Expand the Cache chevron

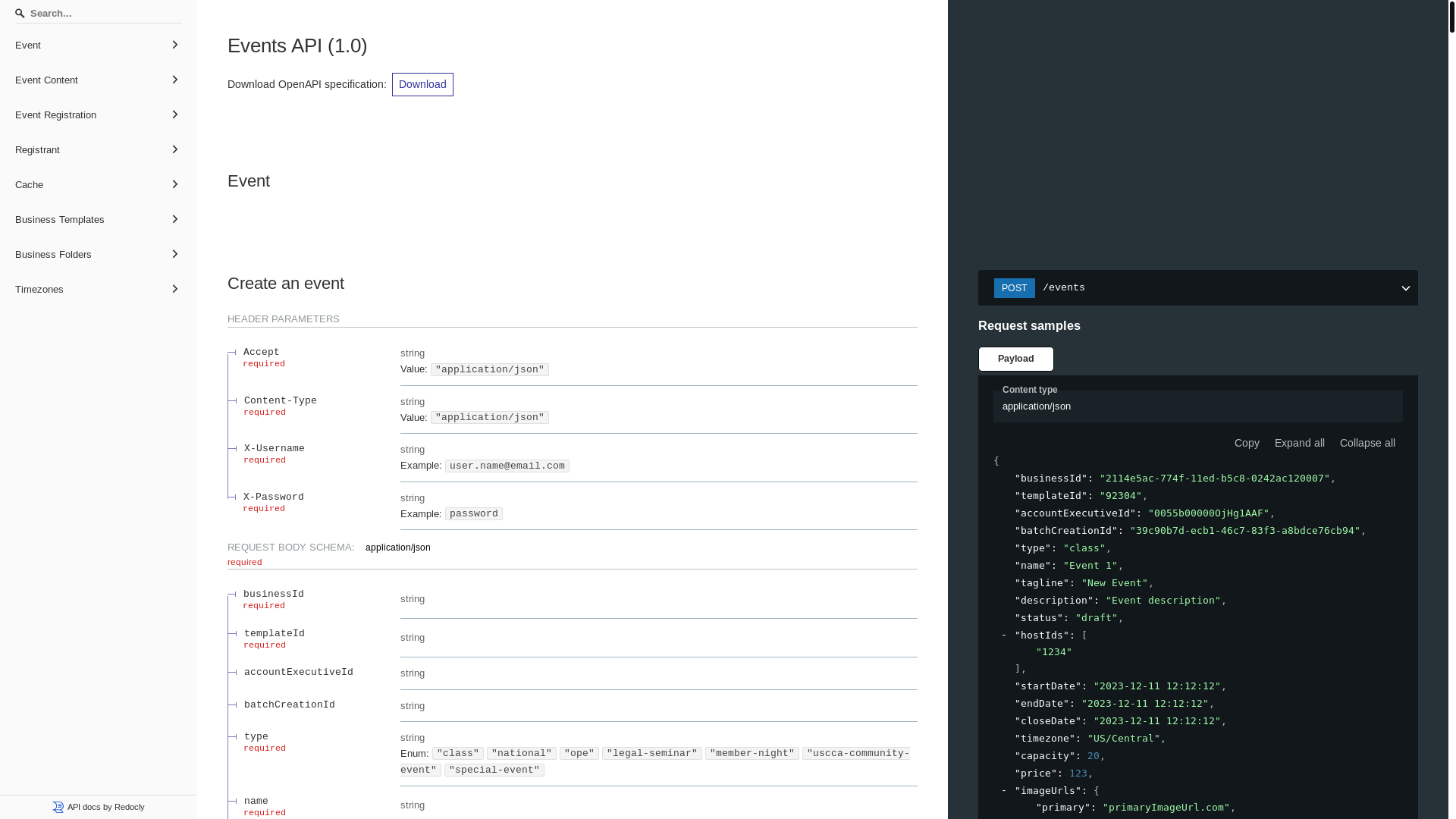click(x=174, y=184)
